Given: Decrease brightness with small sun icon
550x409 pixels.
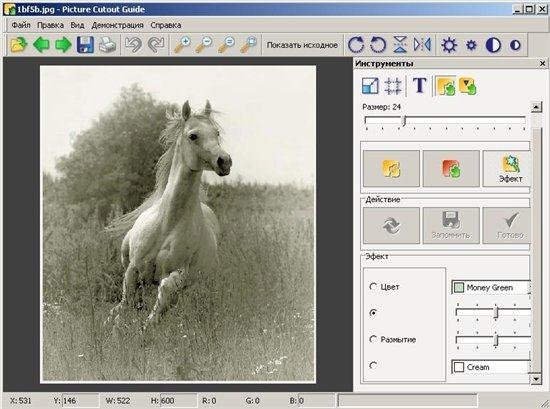Looking at the screenshot, I should point(471,45).
